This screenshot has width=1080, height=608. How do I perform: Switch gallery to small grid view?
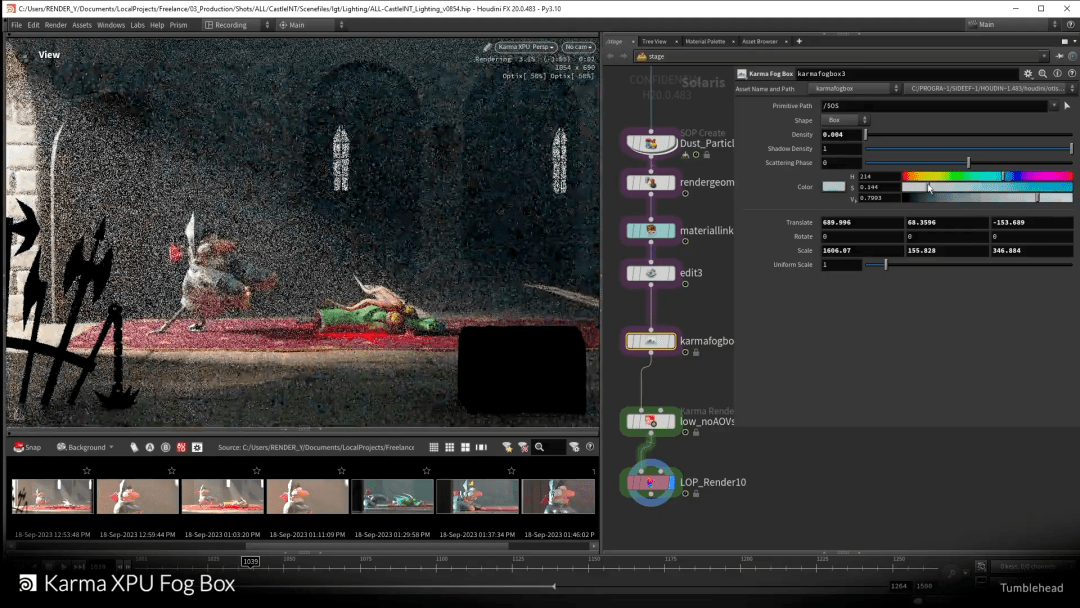tap(434, 448)
